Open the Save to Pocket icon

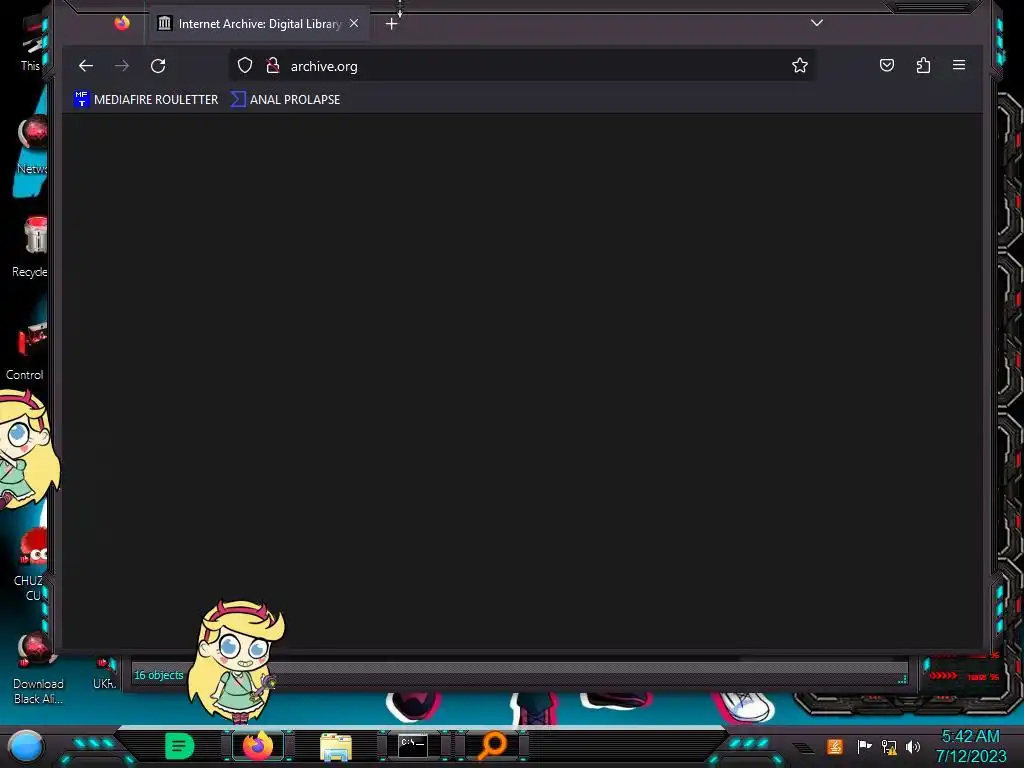coord(886,65)
